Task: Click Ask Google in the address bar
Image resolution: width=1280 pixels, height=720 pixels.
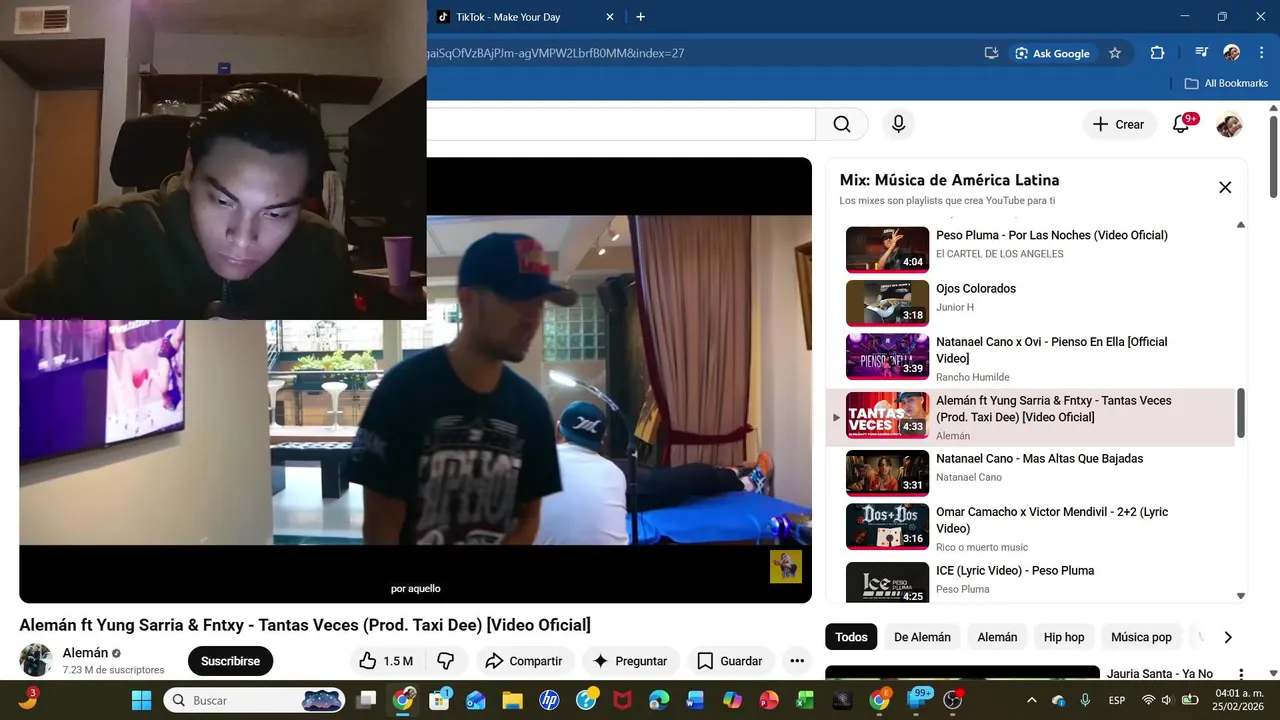Action: (x=1052, y=53)
